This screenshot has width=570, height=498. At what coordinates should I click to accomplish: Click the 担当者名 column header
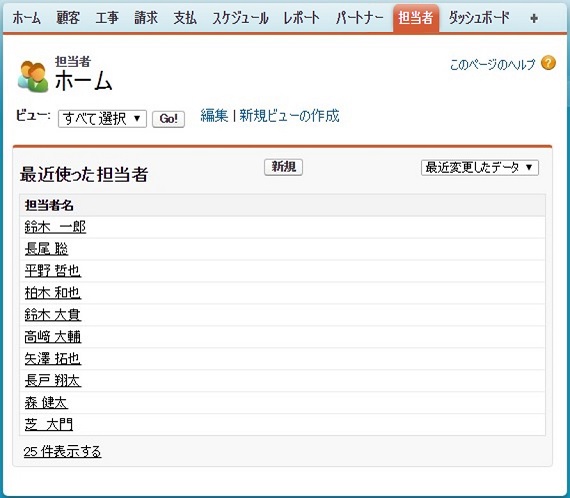tap(49, 205)
